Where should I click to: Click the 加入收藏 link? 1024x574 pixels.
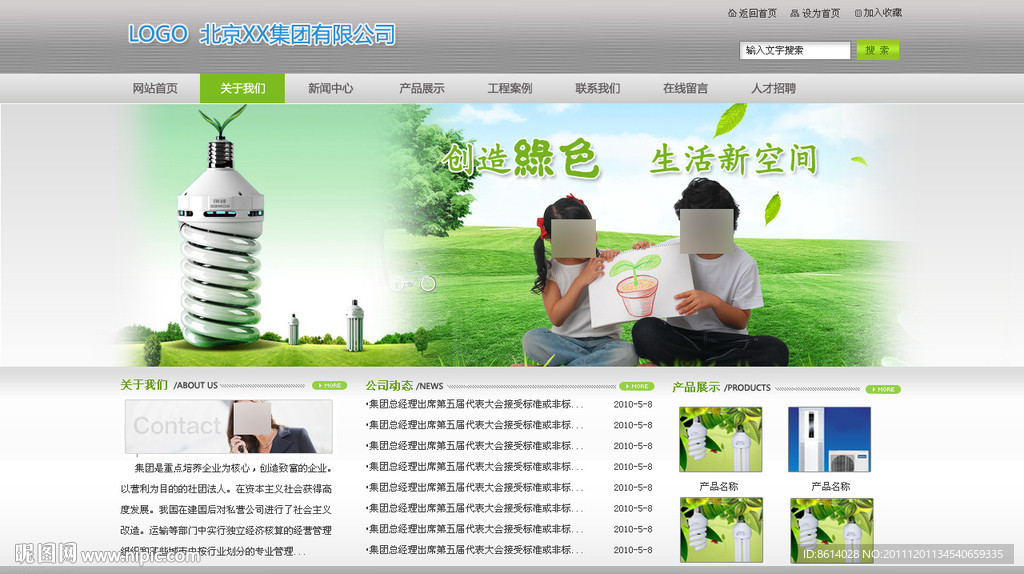tap(882, 13)
